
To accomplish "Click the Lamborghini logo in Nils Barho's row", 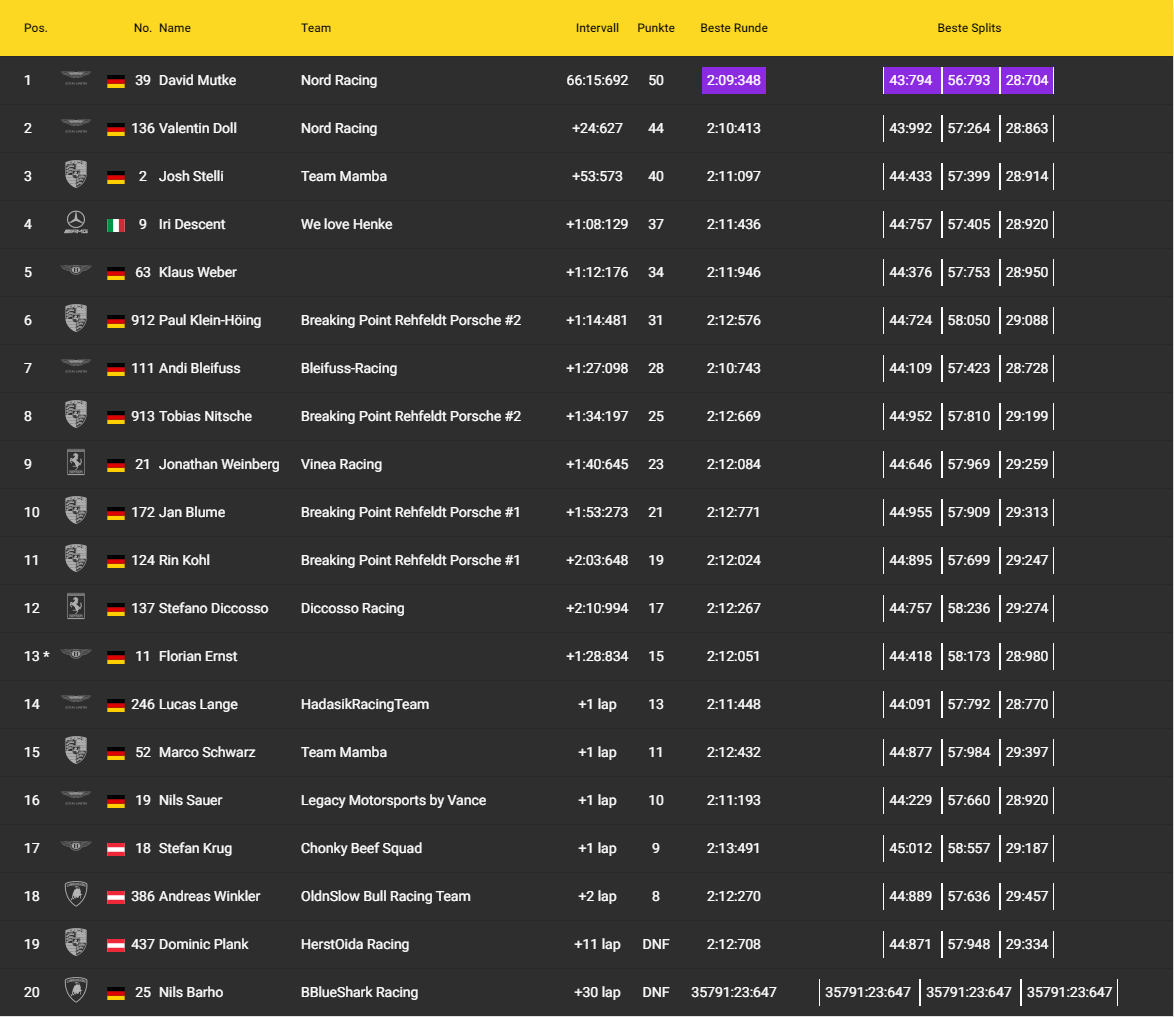I will pos(75,992).
